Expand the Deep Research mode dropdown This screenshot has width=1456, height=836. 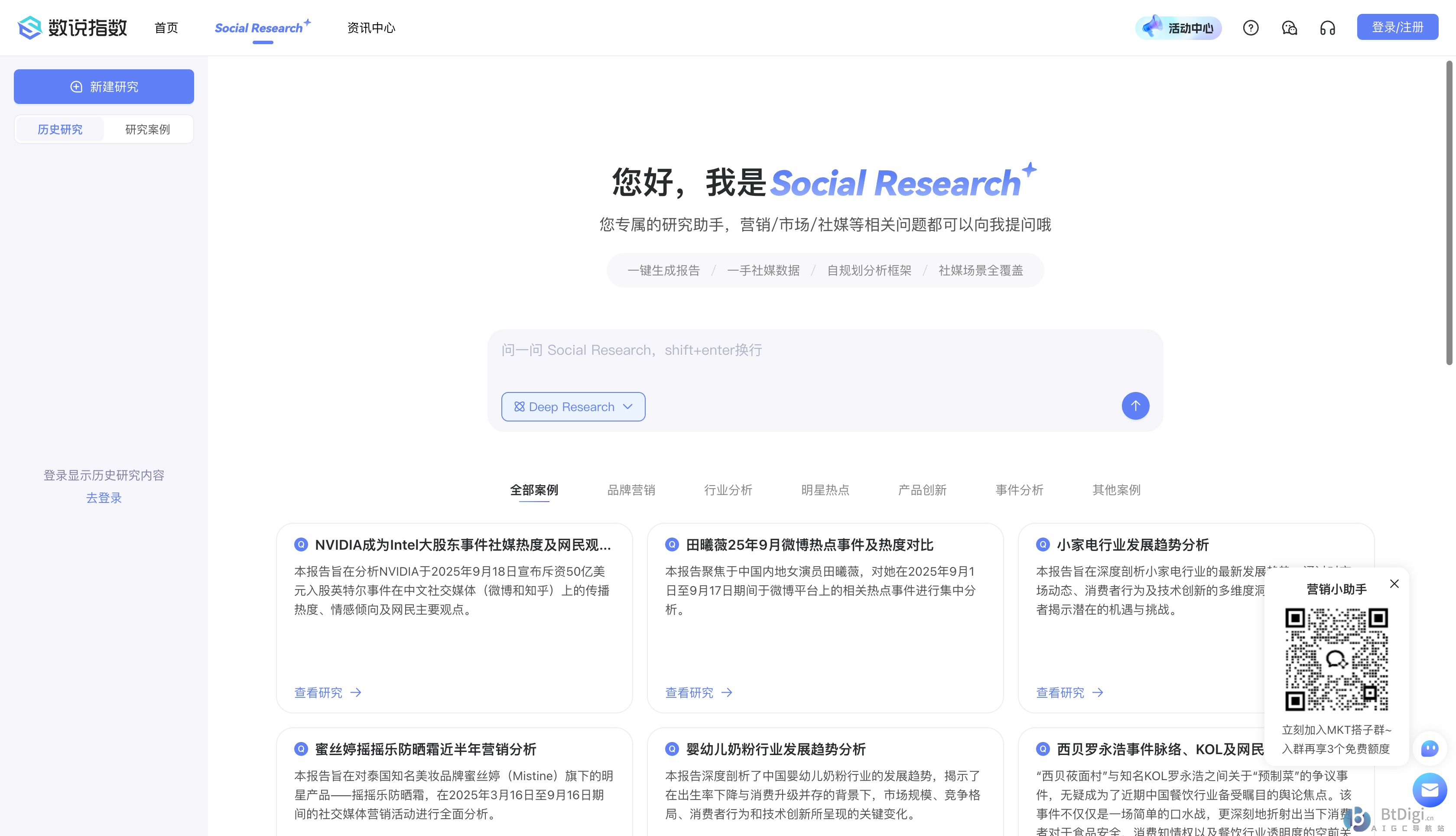(572, 406)
